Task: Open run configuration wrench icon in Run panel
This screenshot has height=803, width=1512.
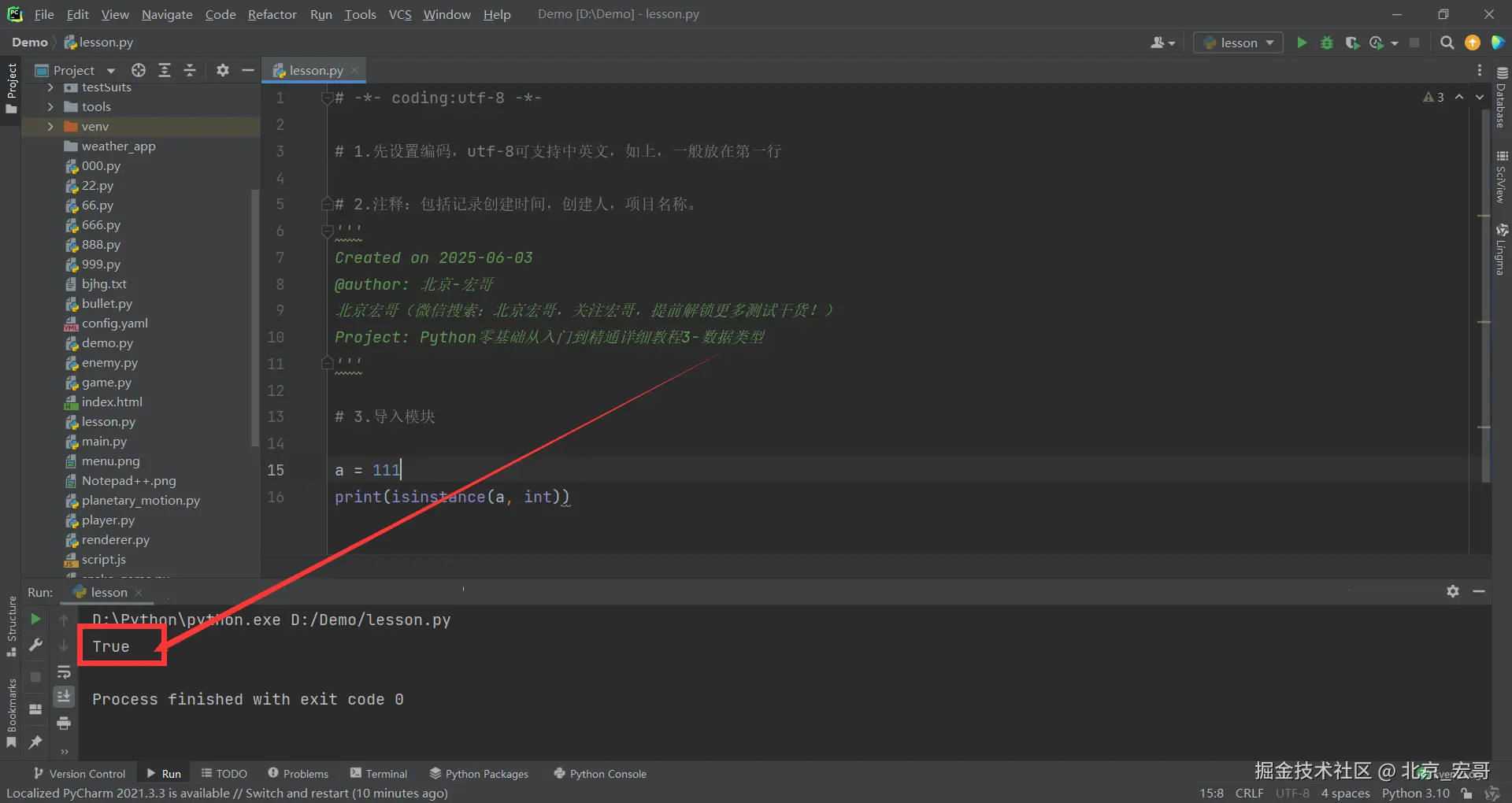Action: pos(35,646)
